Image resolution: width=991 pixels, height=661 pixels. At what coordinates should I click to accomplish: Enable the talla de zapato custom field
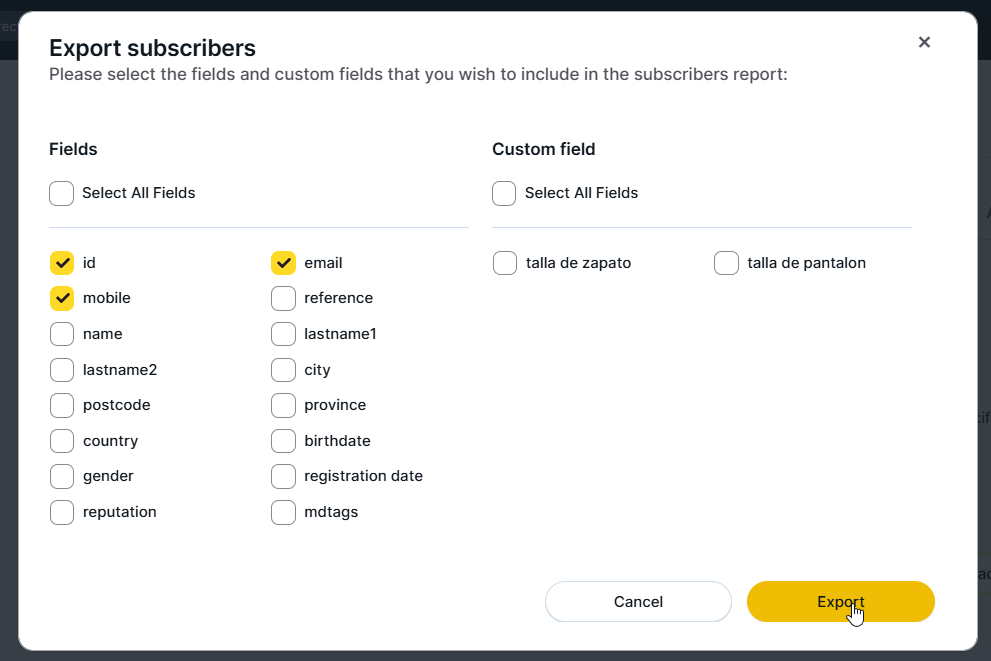[505, 263]
